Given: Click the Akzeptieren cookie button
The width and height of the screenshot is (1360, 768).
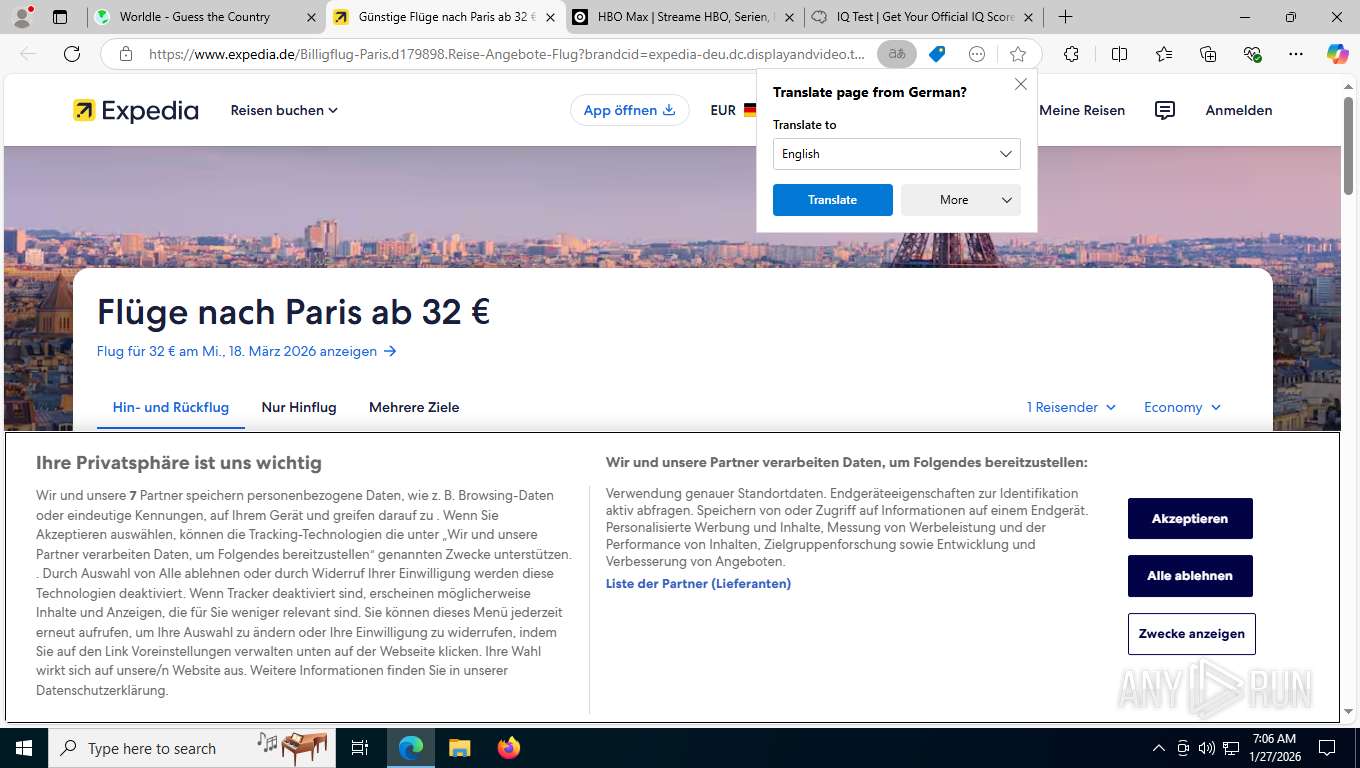Looking at the screenshot, I should tap(1190, 518).
